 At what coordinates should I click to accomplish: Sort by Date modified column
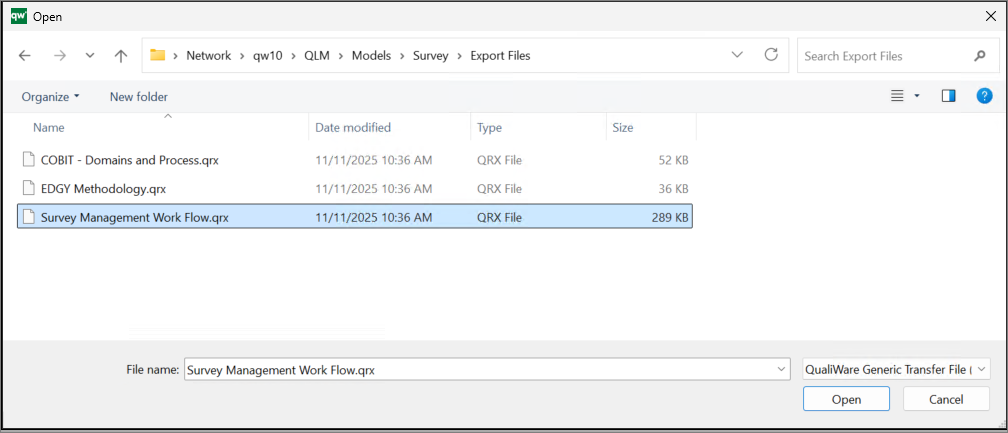click(353, 128)
